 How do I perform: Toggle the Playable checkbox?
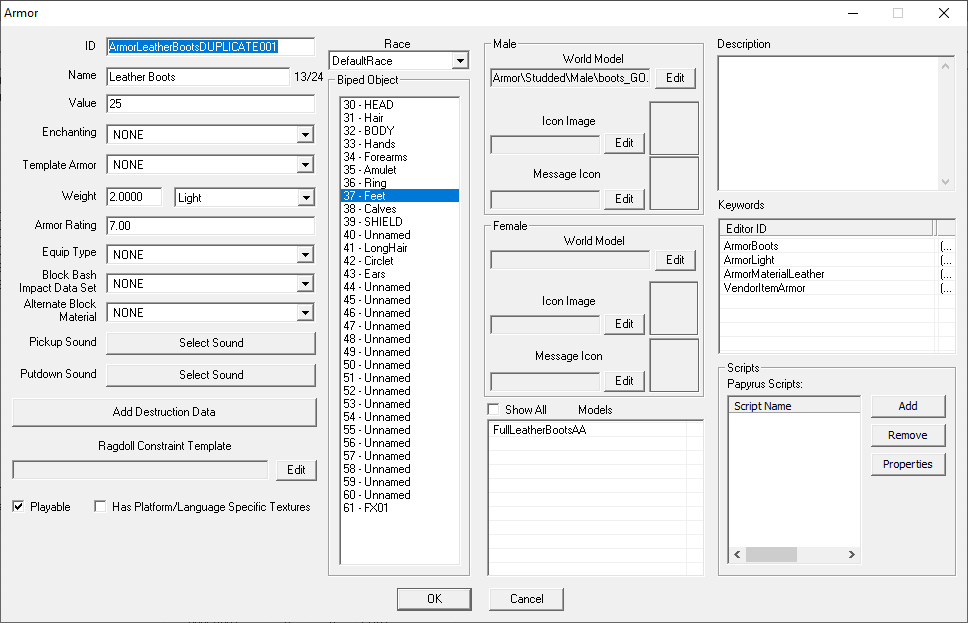click(19, 506)
